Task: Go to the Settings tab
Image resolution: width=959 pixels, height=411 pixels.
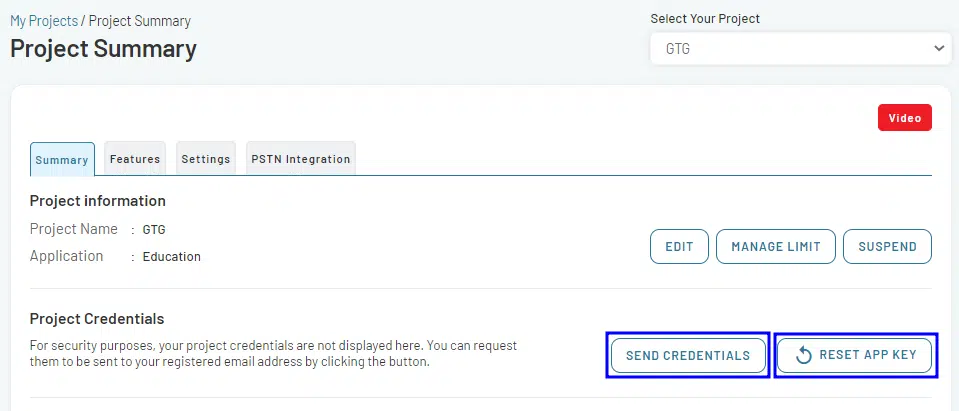Action: click(x=206, y=159)
